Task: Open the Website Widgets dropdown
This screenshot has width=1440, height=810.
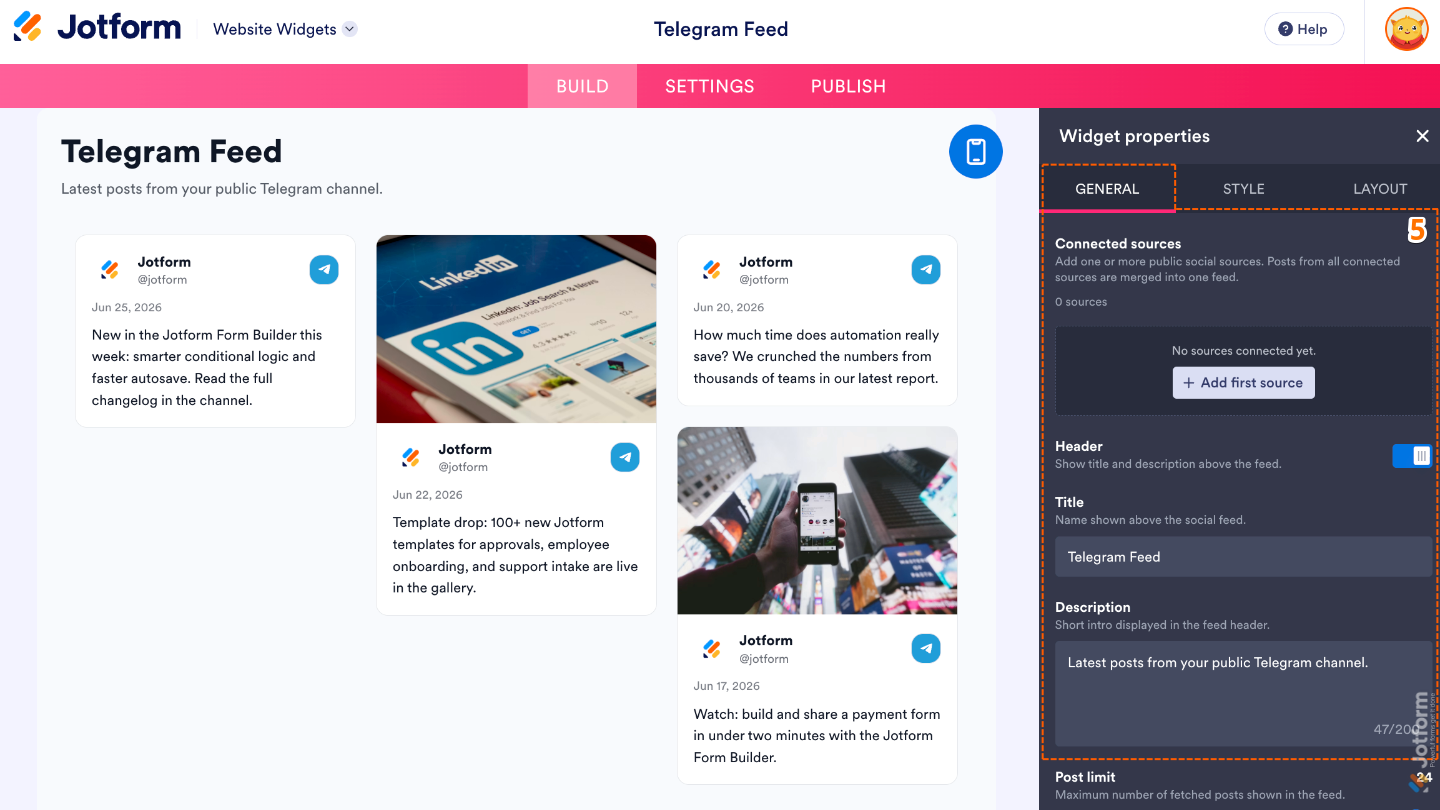Action: point(285,29)
